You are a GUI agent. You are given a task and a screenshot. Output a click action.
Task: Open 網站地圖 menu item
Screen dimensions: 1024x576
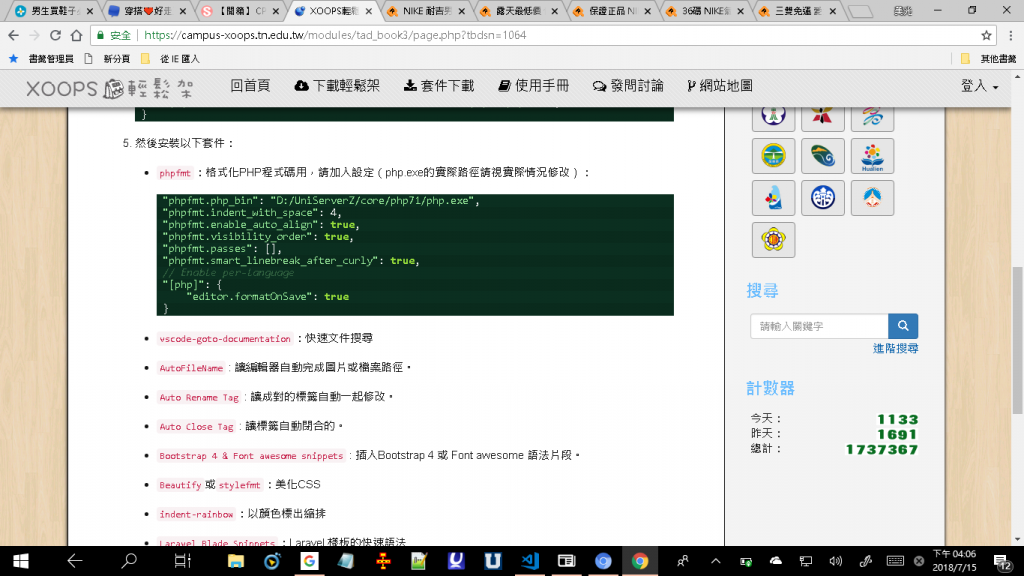pyautogui.click(x=720, y=86)
